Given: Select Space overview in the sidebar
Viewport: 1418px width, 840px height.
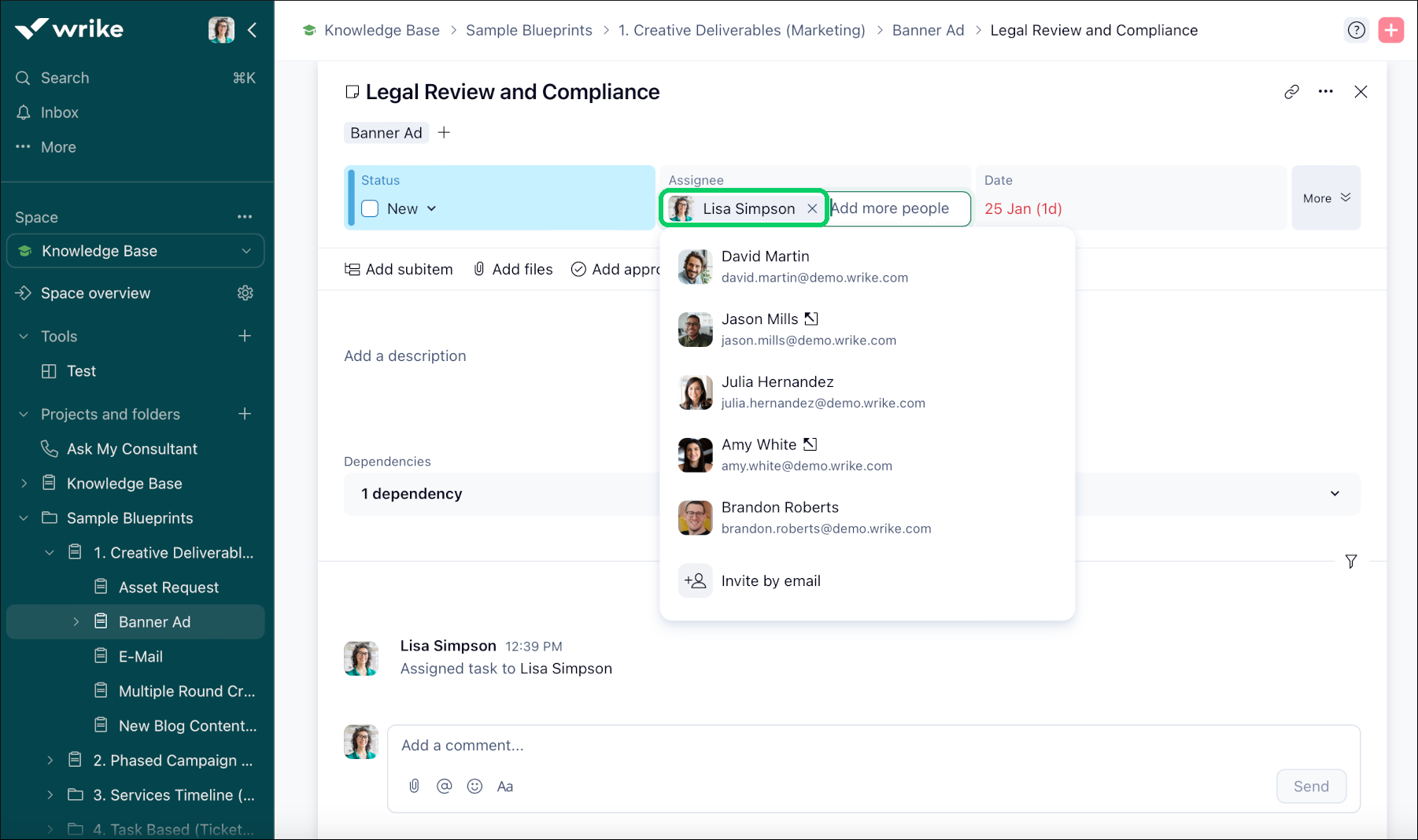Looking at the screenshot, I should click(95, 293).
